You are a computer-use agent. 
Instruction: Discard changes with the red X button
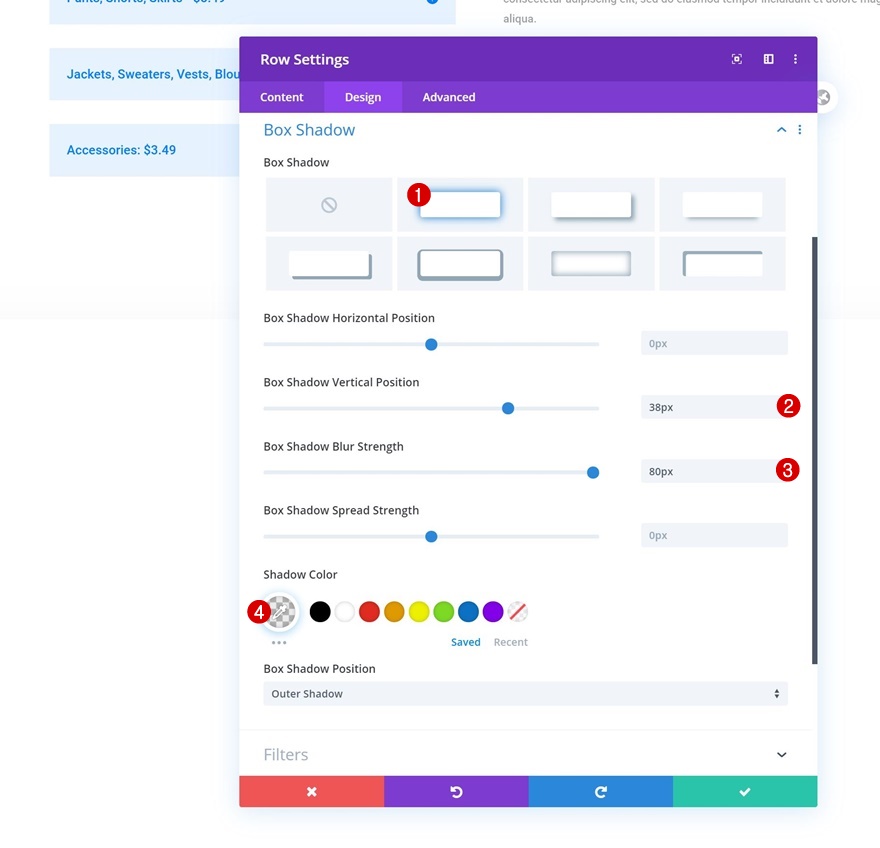[311, 791]
